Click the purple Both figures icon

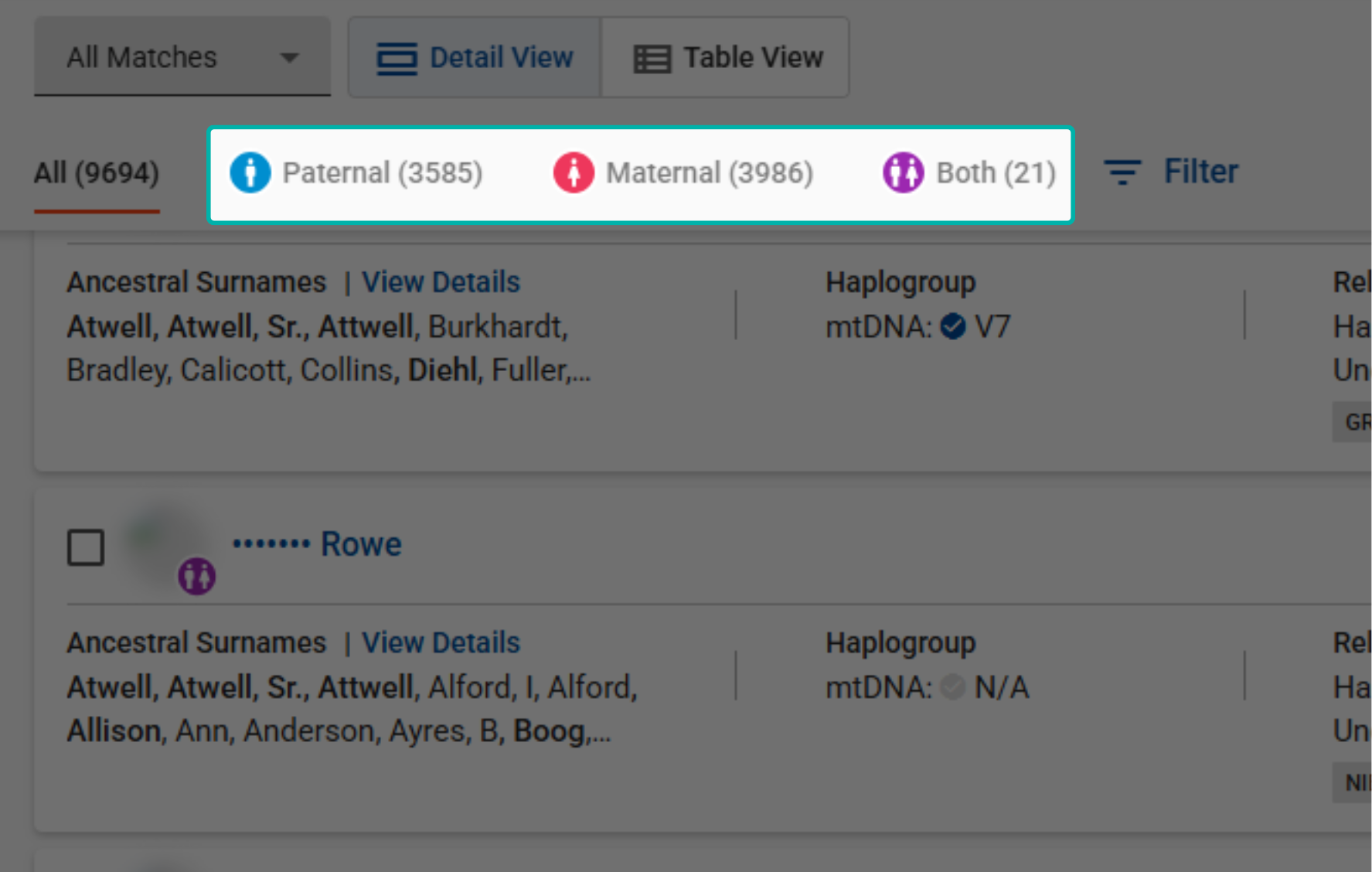(x=903, y=172)
